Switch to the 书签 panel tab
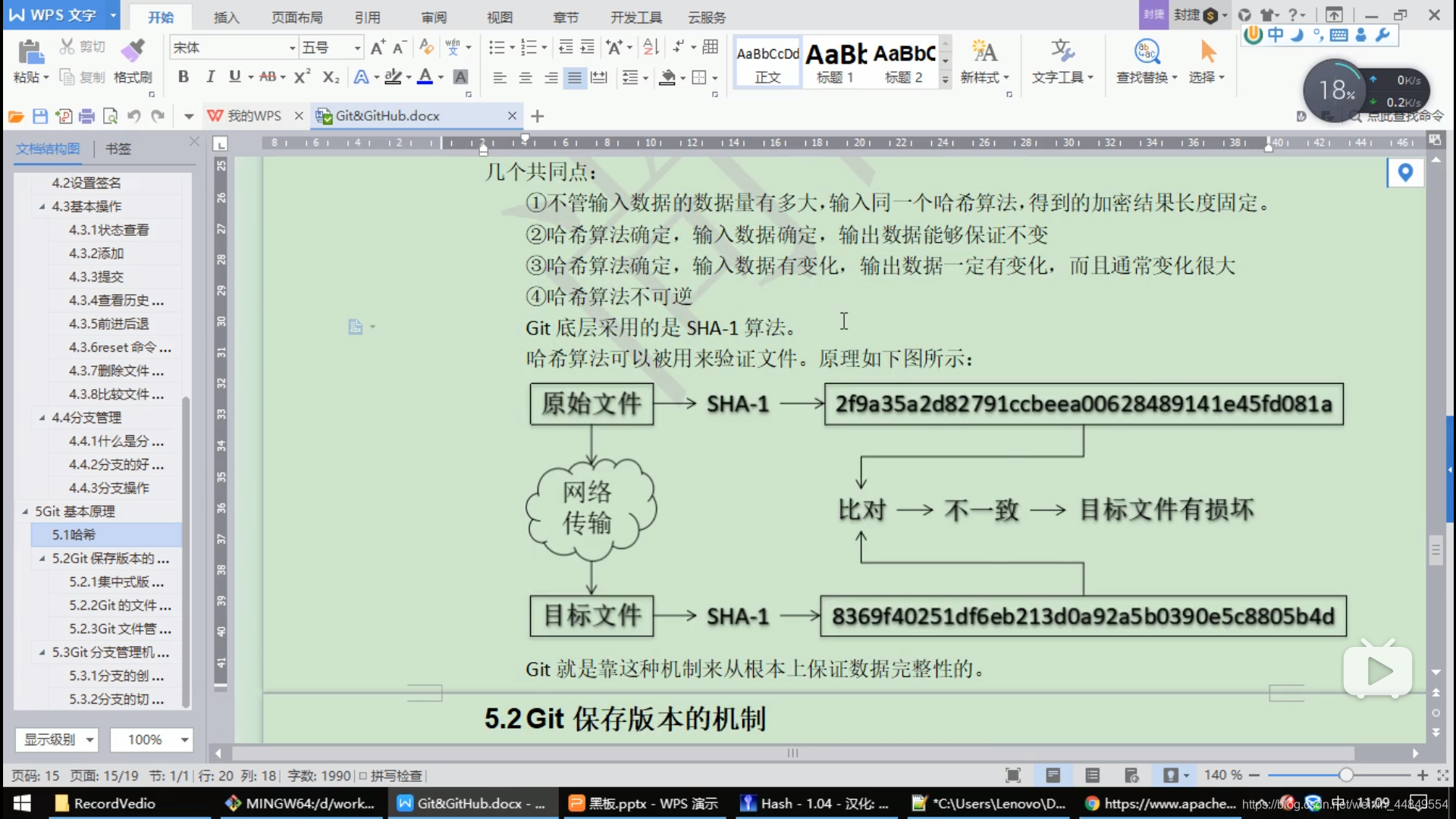 pyautogui.click(x=118, y=149)
